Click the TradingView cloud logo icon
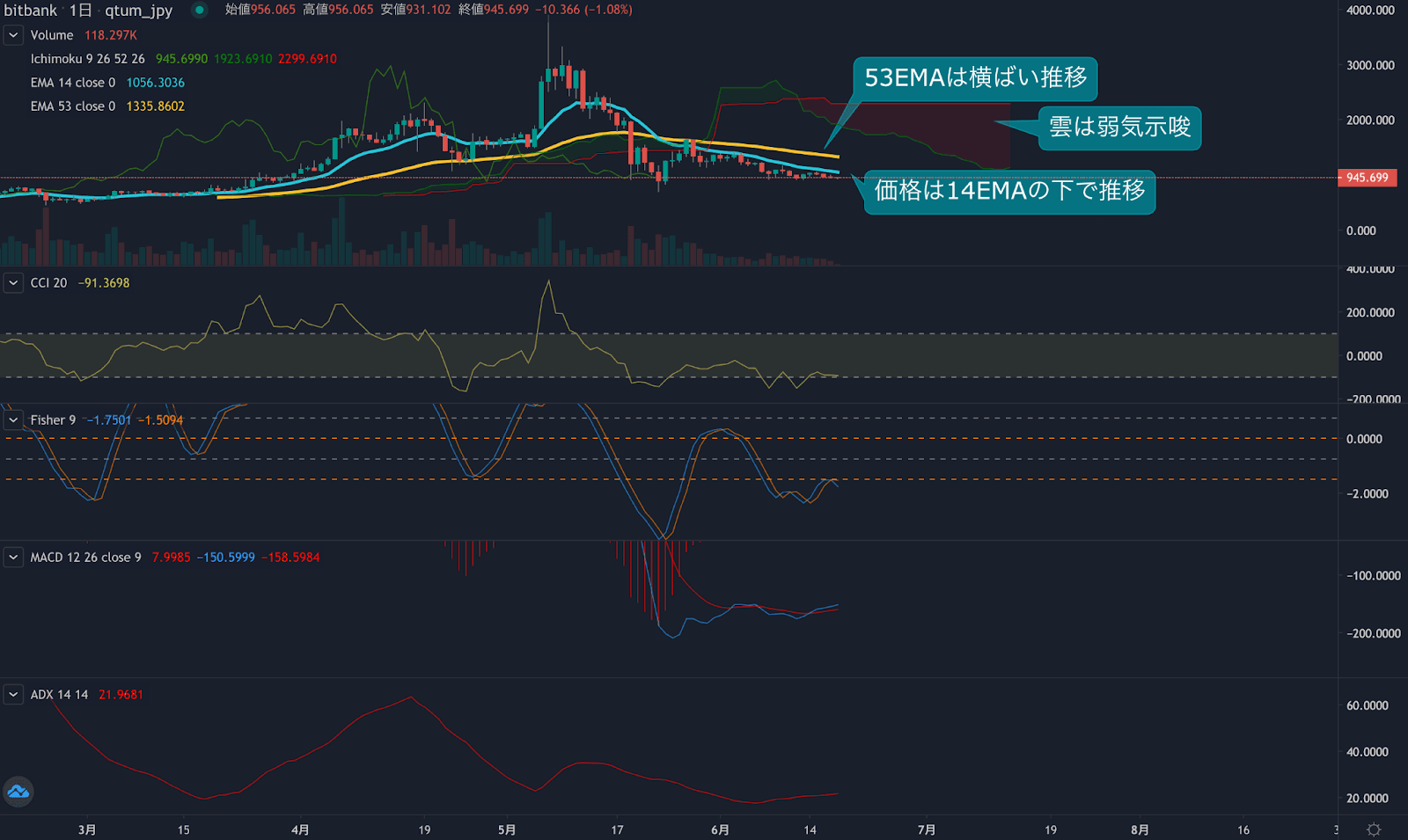This screenshot has width=1408, height=840. point(18,792)
